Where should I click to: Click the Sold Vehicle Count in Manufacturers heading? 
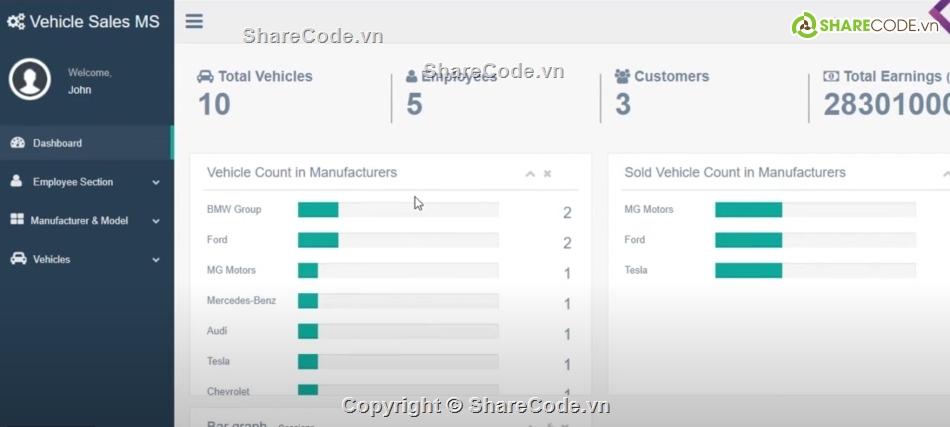735,173
